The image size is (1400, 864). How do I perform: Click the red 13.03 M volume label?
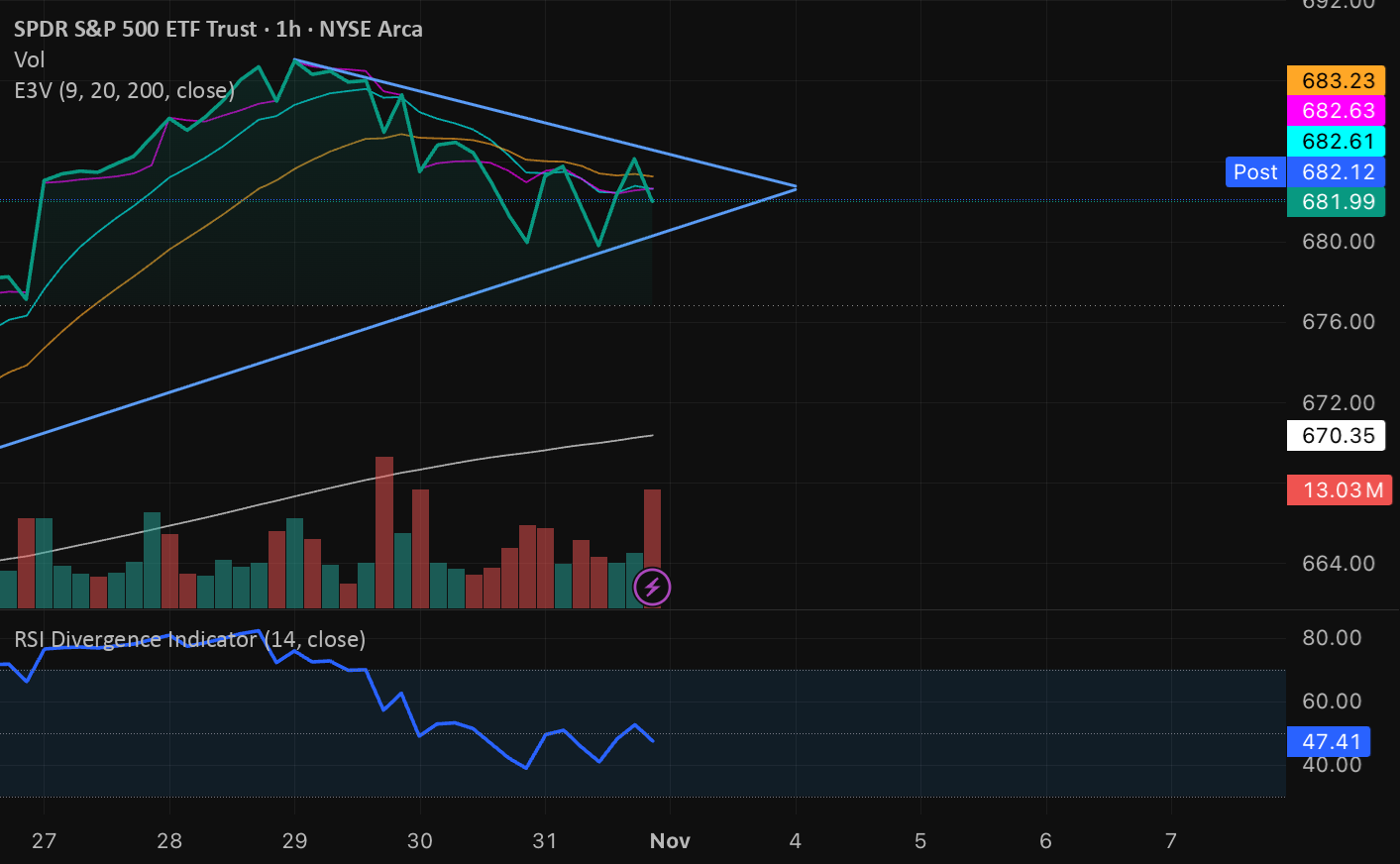click(x=1340, y=489)
